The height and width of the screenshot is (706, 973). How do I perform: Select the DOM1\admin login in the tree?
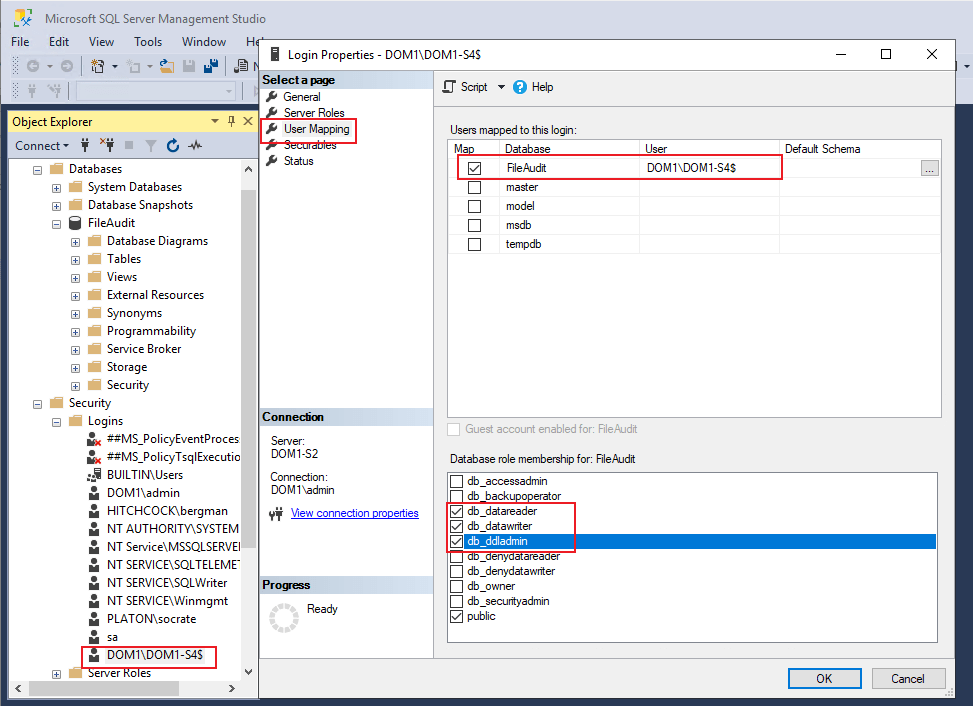[143, 493]
